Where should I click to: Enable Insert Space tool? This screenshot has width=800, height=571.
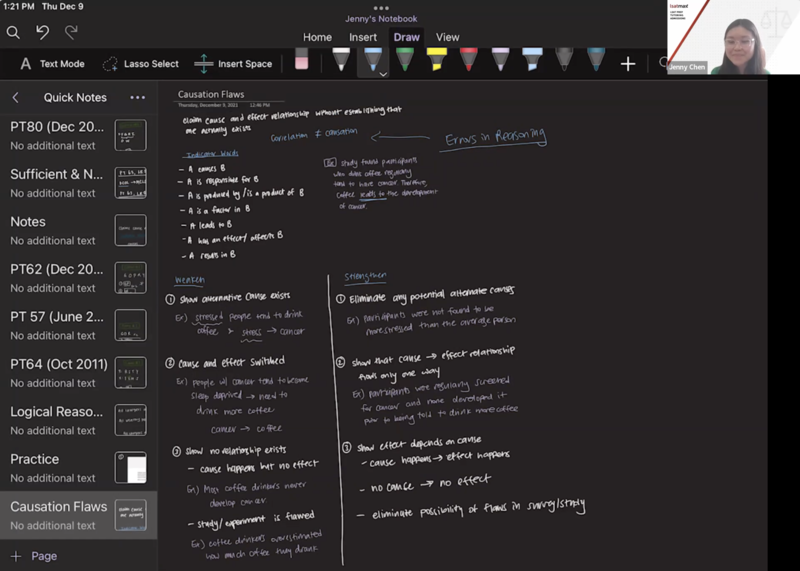pyautogui.click(x=233, y=64)
